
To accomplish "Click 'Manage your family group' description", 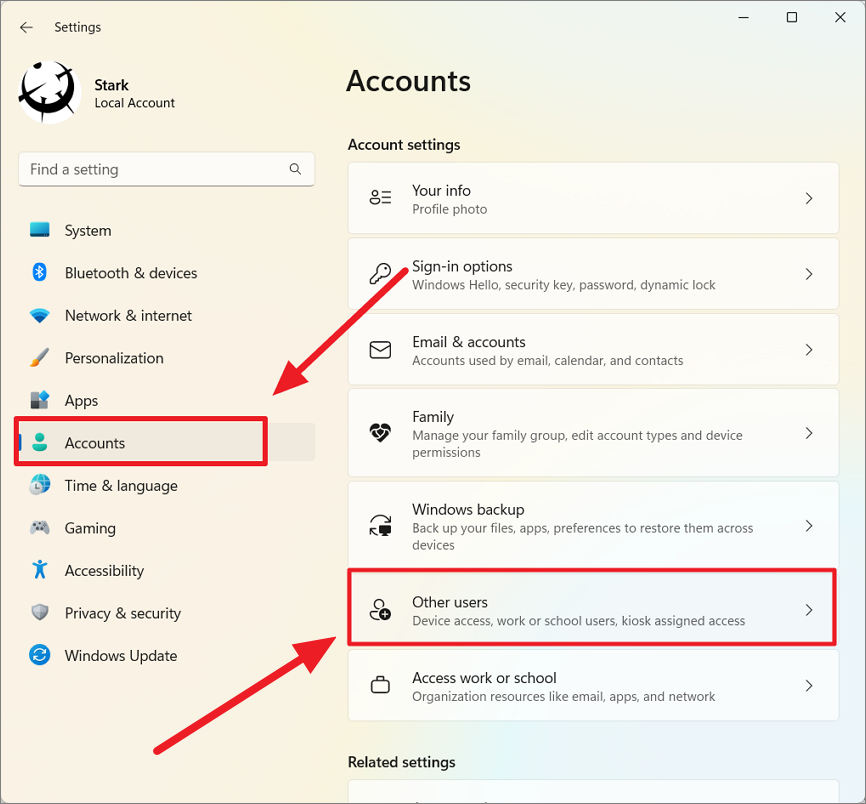I will click(577, 444).
